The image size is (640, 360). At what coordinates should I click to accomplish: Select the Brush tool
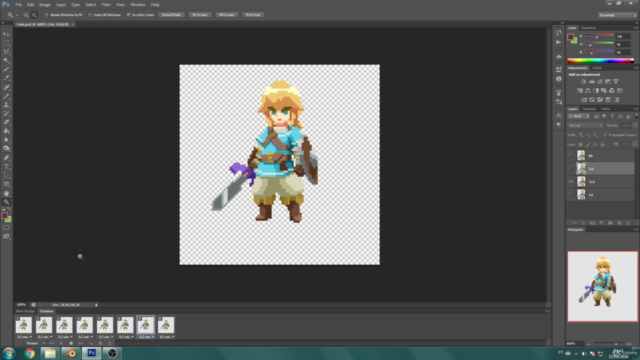pyautogui.click(x=6, y=96)
